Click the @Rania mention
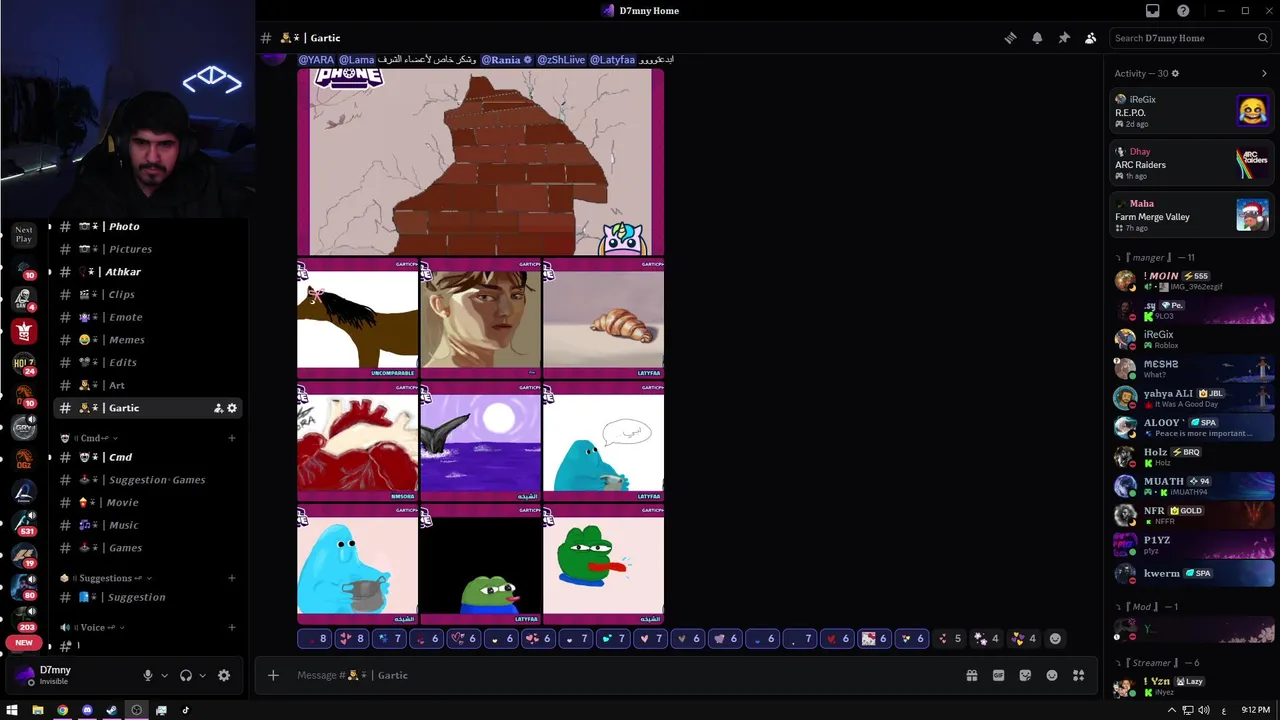 tap(506, 60)
